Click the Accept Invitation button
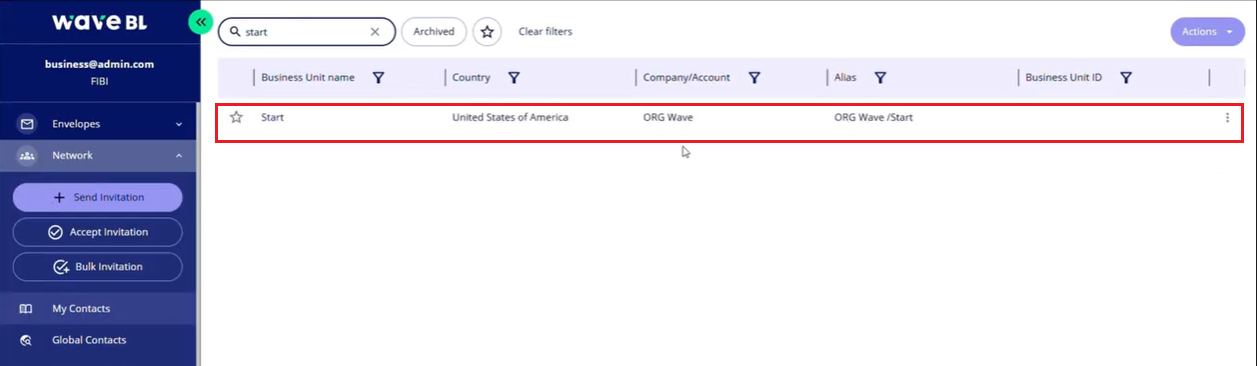This screenshot has width=1257, height=366. [x=98, y=232]
